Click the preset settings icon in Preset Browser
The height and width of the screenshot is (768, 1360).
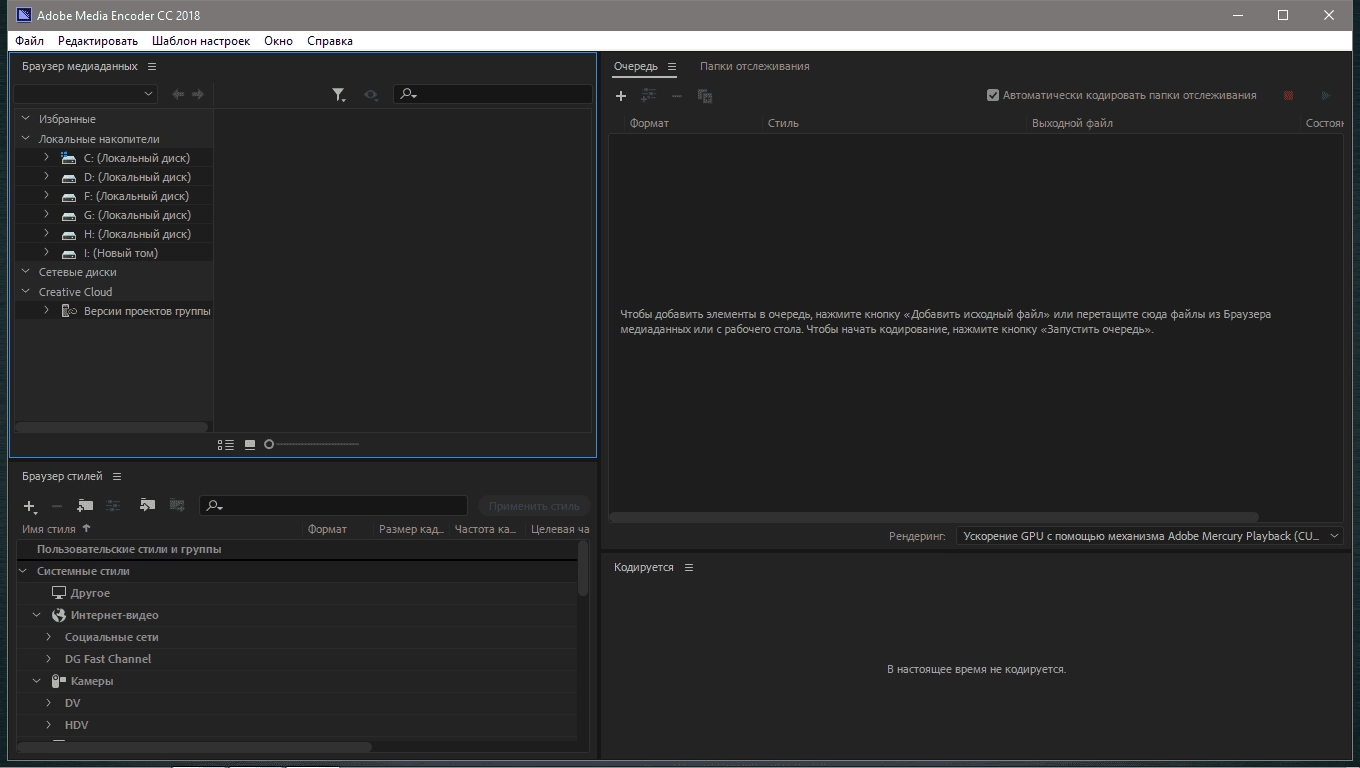point(114,506)
